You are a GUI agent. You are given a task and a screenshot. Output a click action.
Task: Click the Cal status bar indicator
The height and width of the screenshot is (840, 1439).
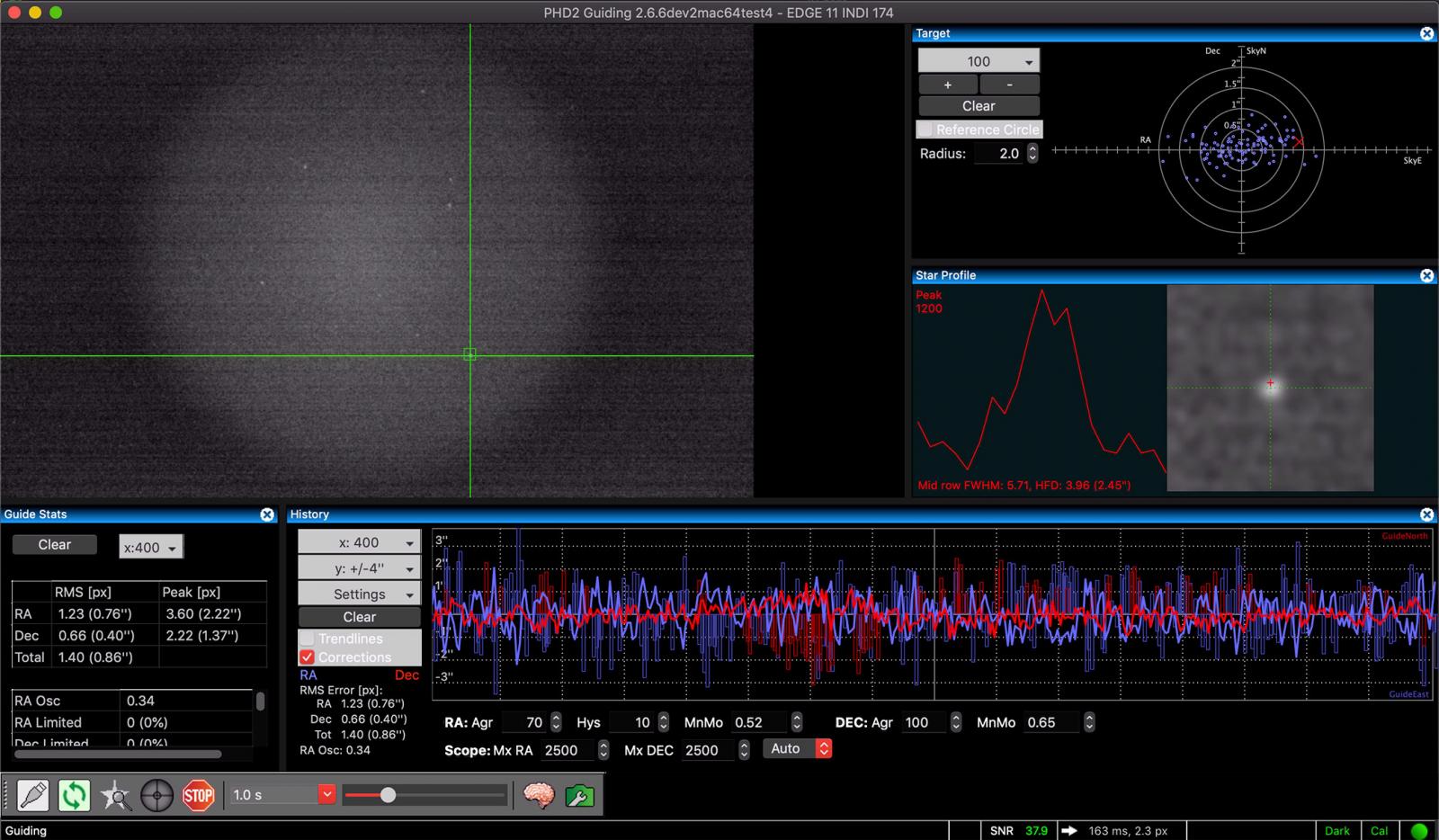pos(1380,831)
